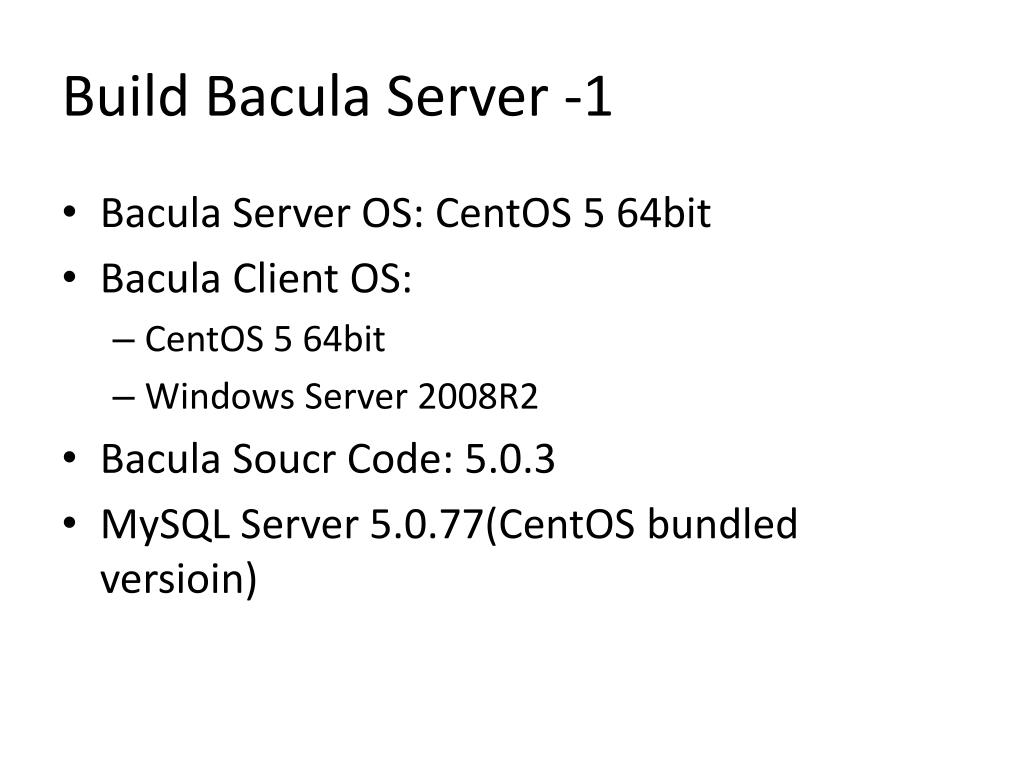The width and height of the screenshot is (1024, 768).
Task: Select the version number "5.0.3"
Action: 510,458
